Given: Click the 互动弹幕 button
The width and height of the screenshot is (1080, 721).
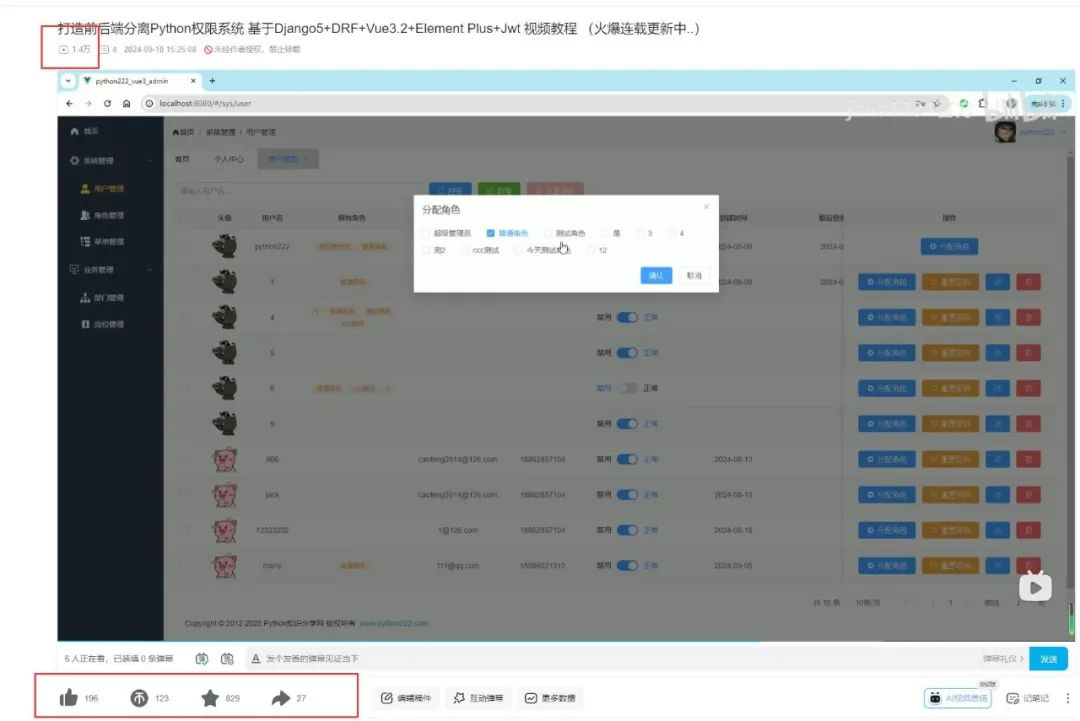Looking at the screenshot, I should [478, 698].
